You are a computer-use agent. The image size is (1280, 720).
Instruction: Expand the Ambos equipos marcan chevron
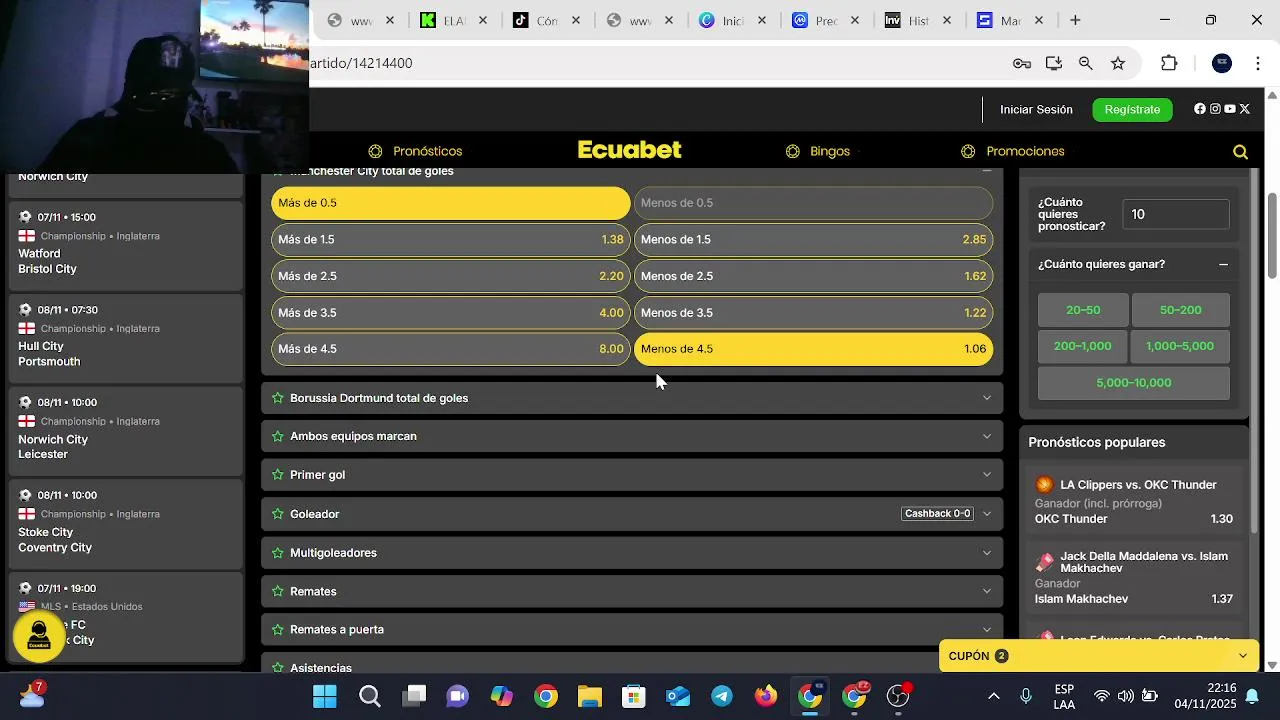pos(987,436)
